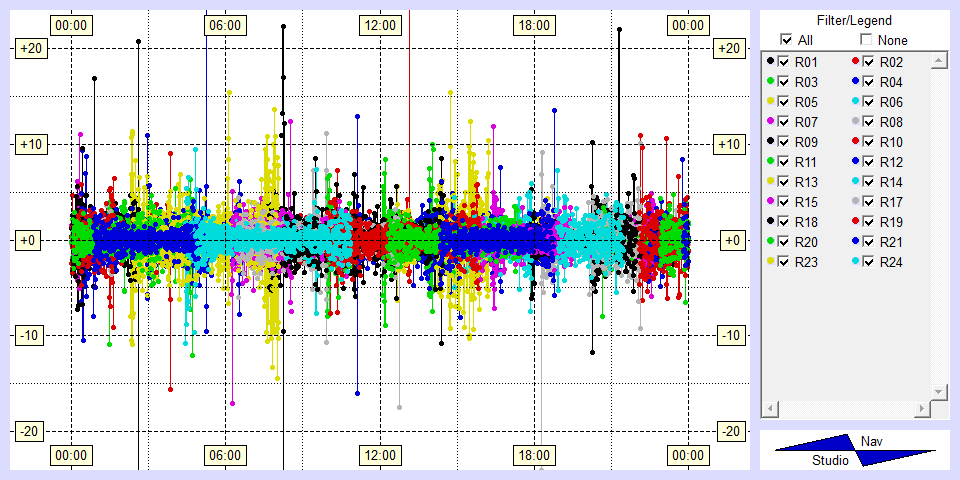Click the red R02 legend dot
Viewport: 960px width, 480px height.
(x=855, y=62)
